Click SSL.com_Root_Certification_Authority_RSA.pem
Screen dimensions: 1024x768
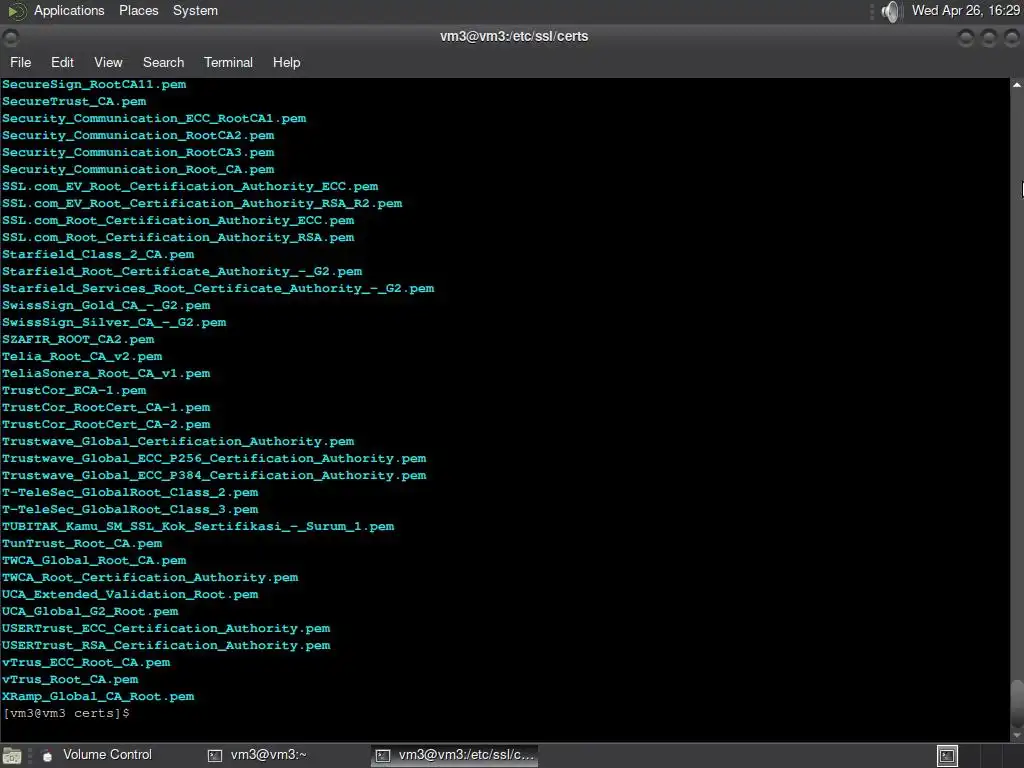pos(178,237)
